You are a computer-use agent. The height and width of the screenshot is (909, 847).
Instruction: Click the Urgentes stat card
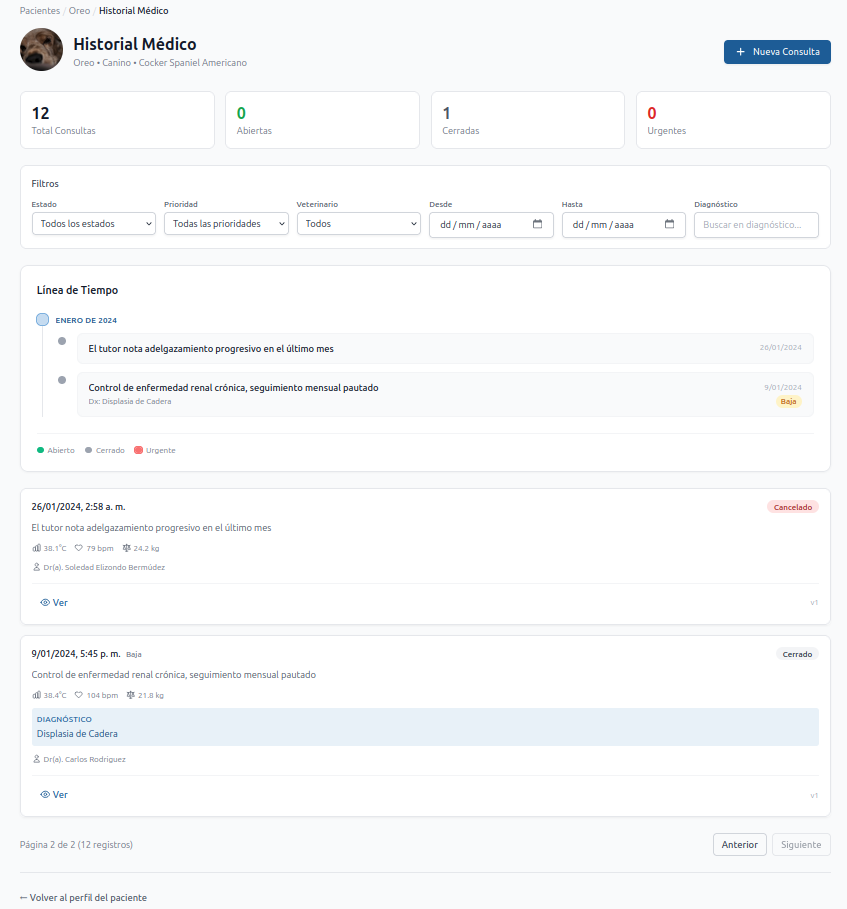click(x=733, y=120)
